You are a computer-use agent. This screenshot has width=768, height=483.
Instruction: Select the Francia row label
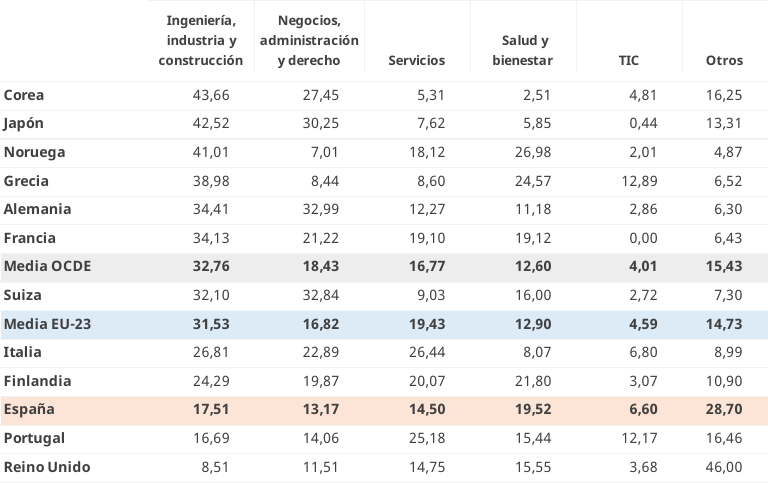(x=30, y=238)
